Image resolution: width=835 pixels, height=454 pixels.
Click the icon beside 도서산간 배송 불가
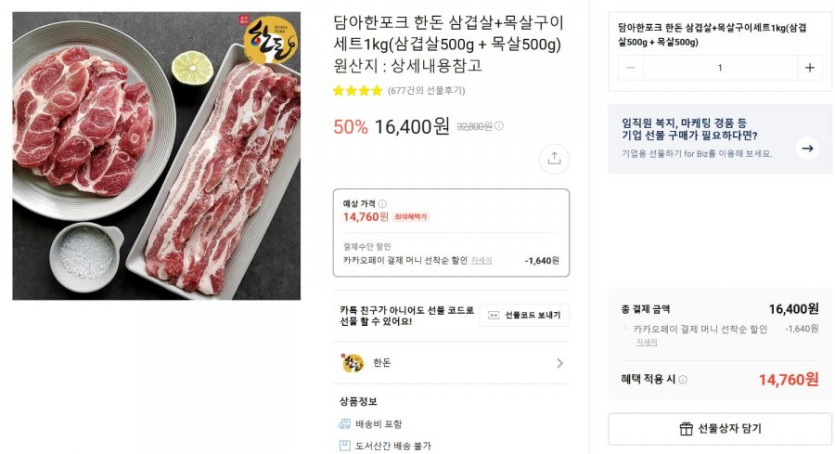[345, 446]
